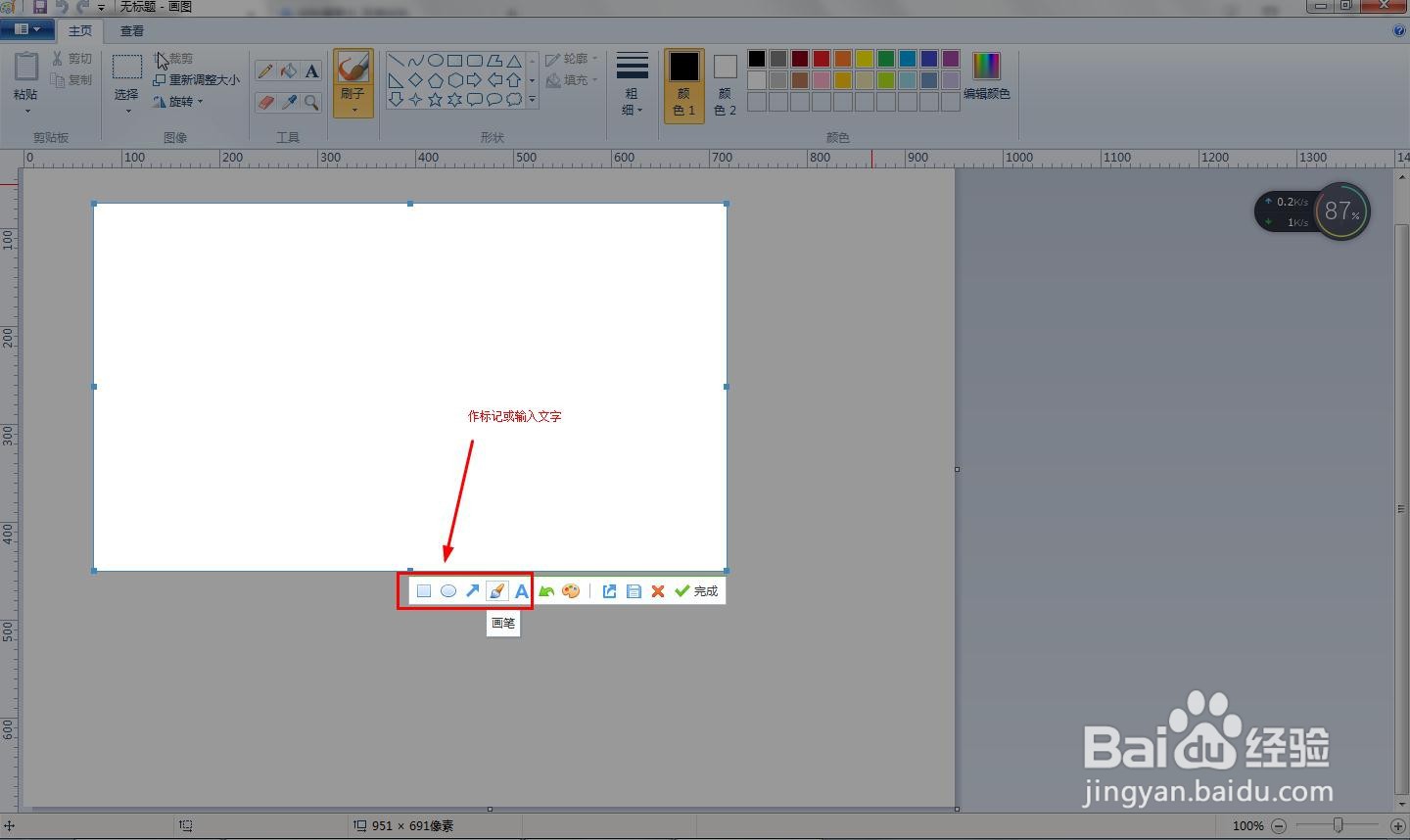Select the Fill with color bucket tool
Screen dimensions: 1410x840
click(x=288, y=70)
